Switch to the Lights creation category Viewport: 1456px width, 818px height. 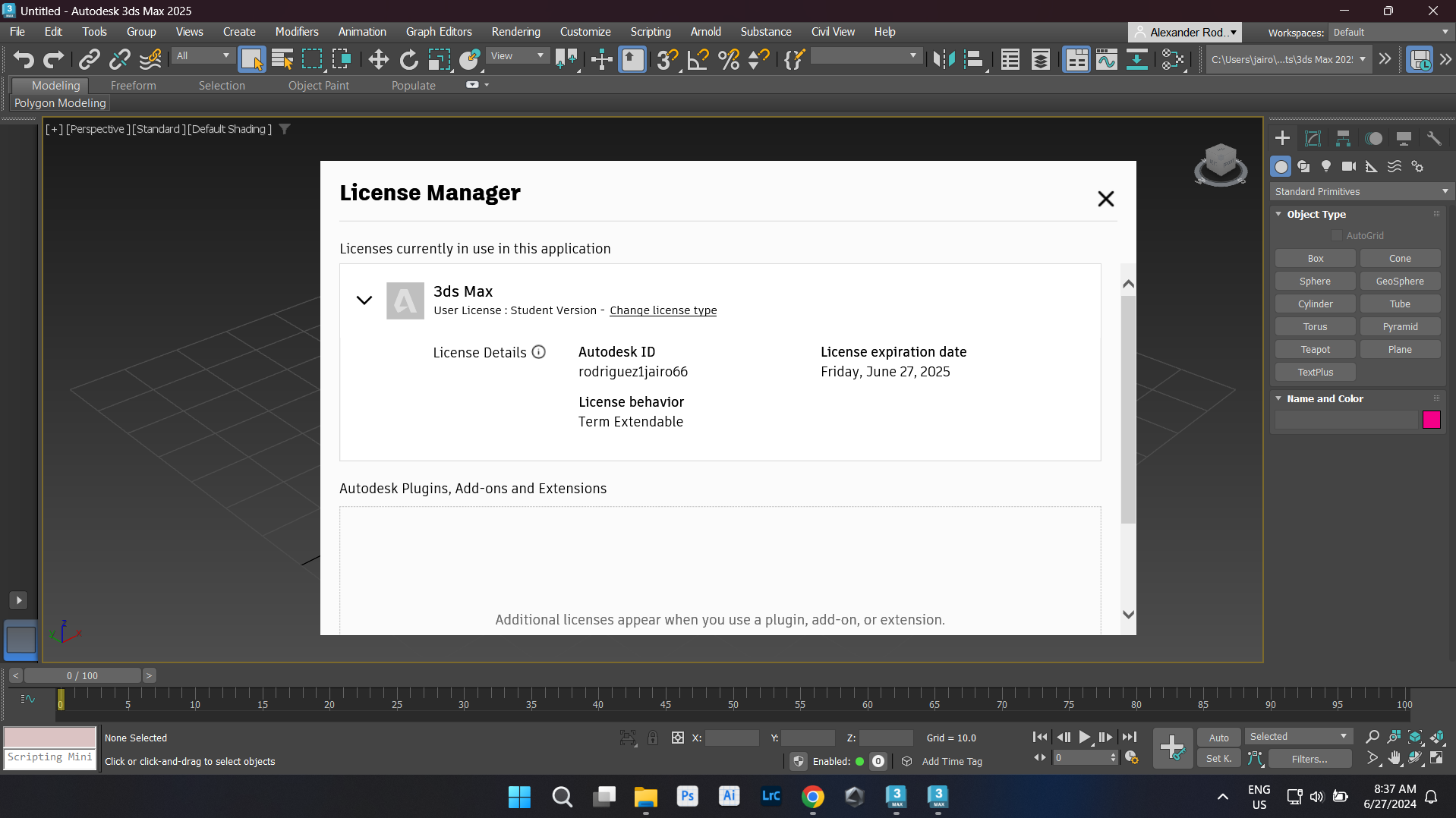coord(1326,166)
